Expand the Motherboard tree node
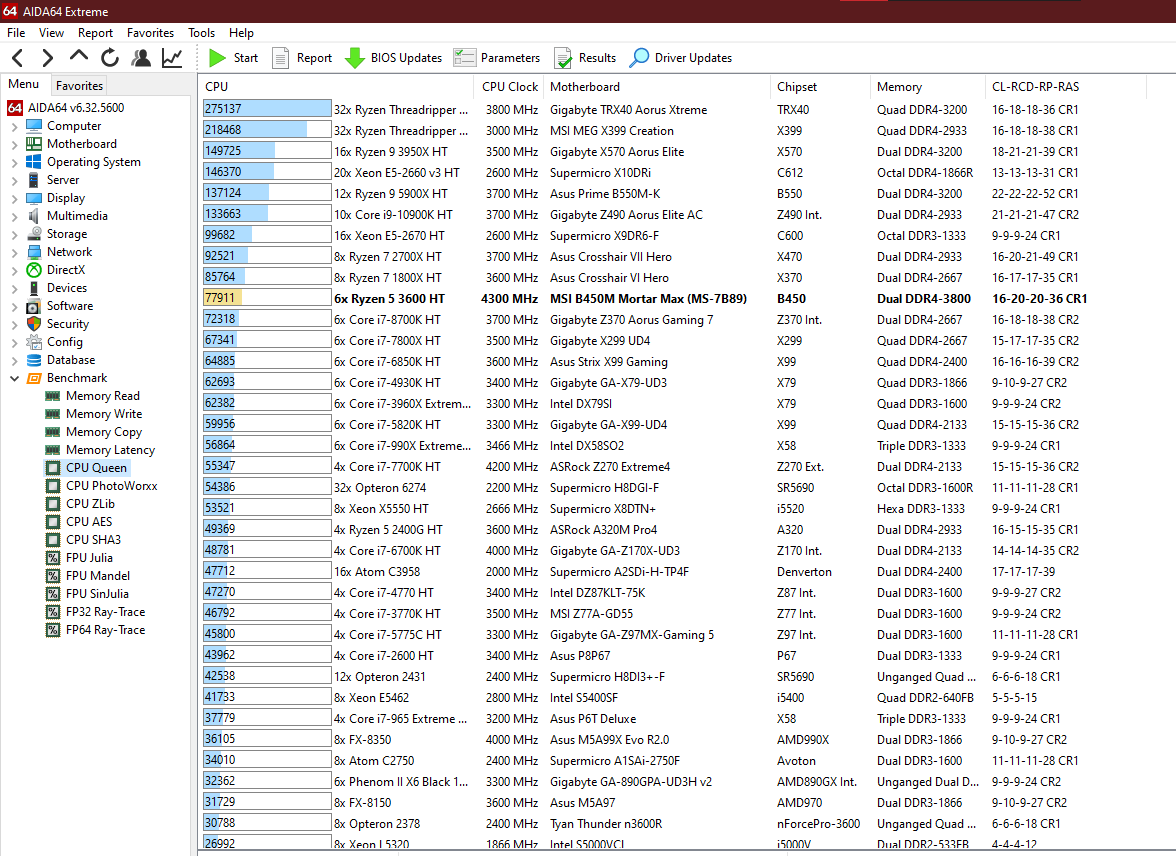Image resolution: width=1176 pixels, height=856 pixels. tap(14, 145)
